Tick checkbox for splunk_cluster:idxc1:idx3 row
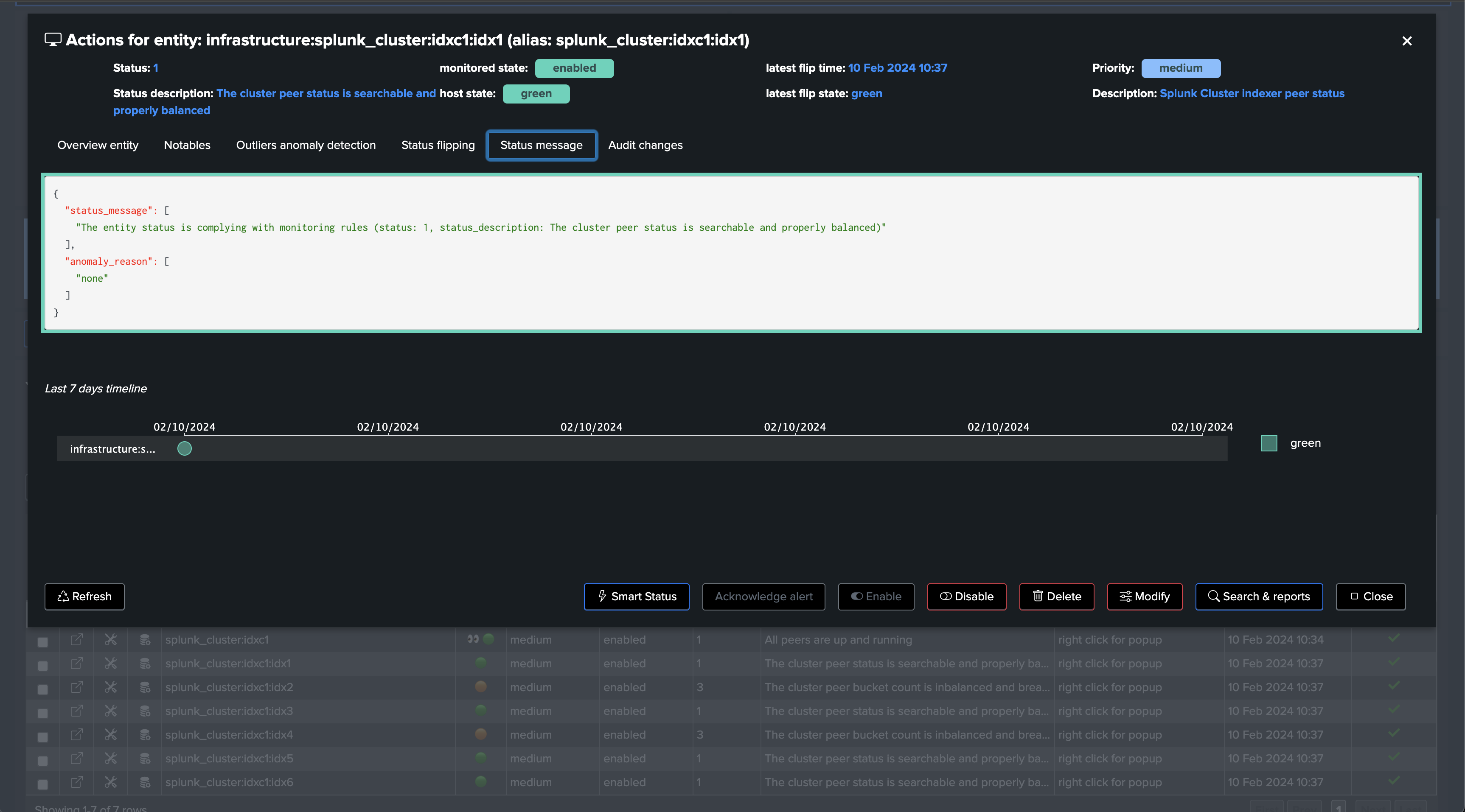The width and height of the screenshot is (1465, 812). (43, 713)
